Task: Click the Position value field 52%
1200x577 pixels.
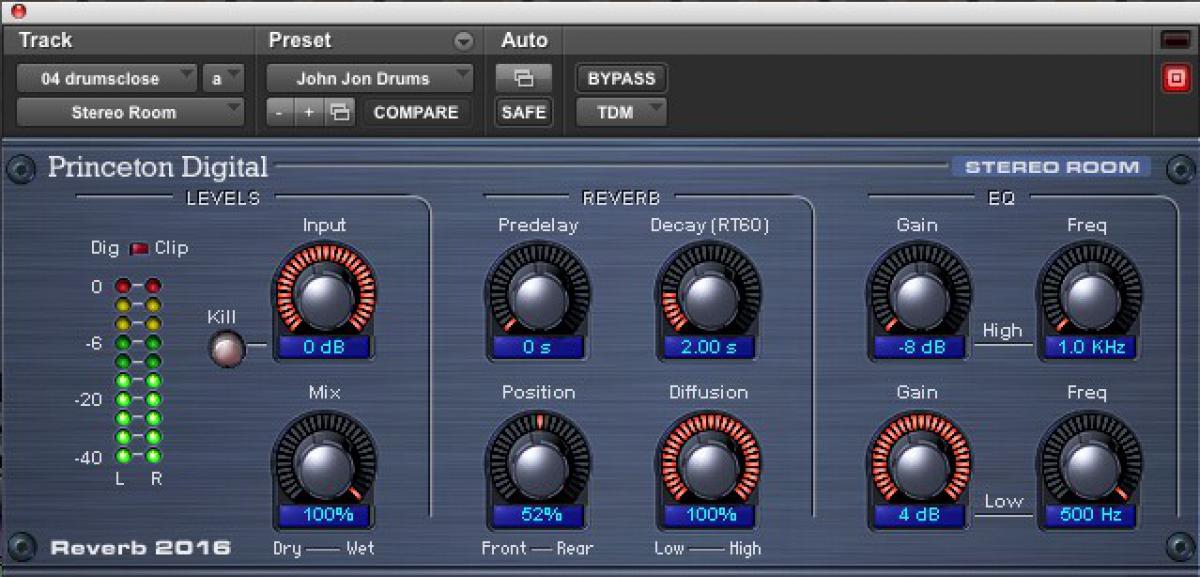Action: coord(538,515)
